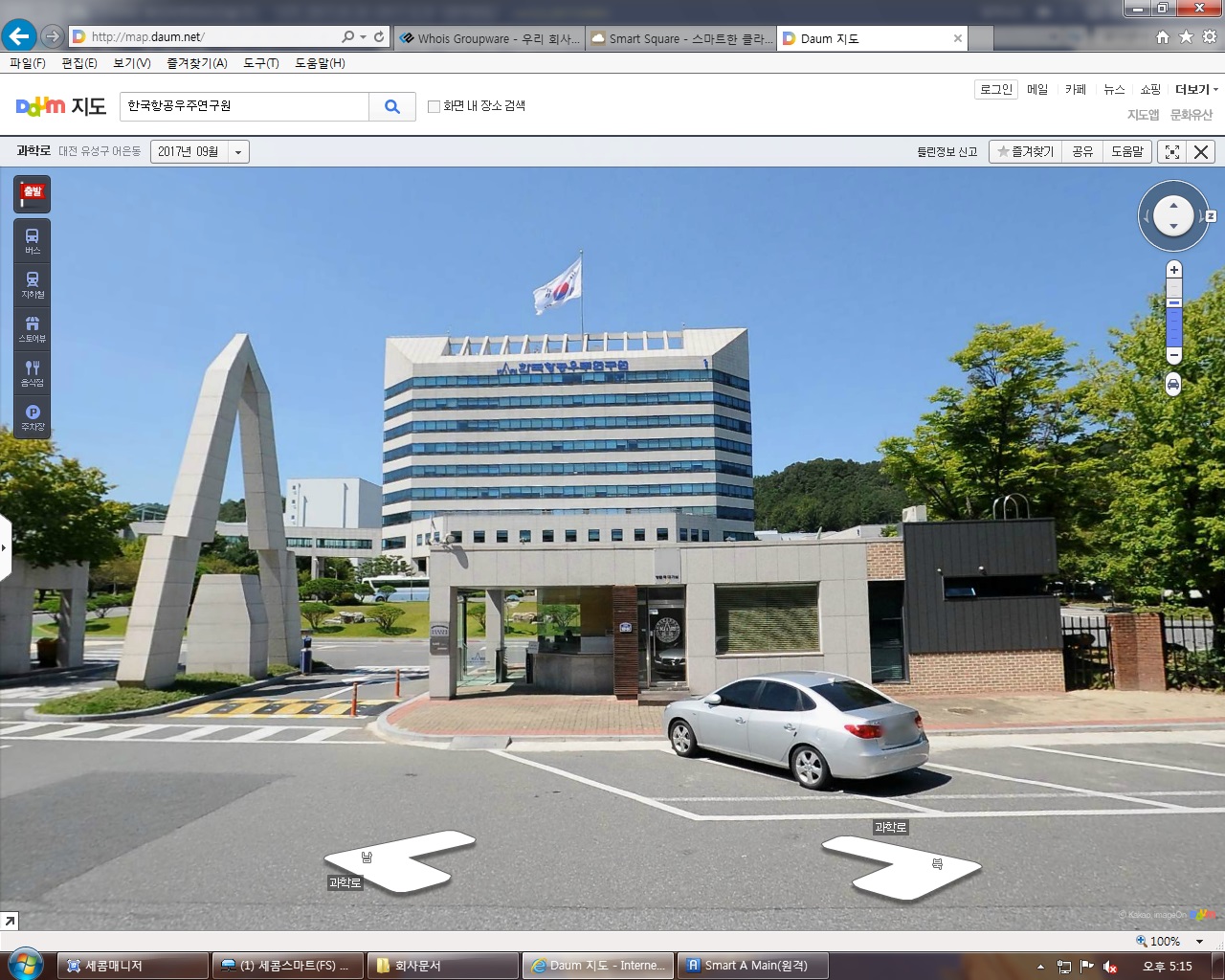Viewport: 1225px width, 980px height.
Task: Open the 쇼핑 link
Action: [x=1150, y=89]
